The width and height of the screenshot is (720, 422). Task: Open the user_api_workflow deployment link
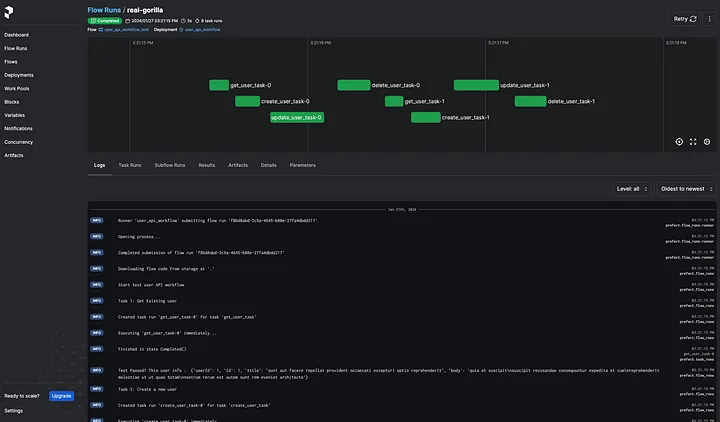tap(202, 30)
